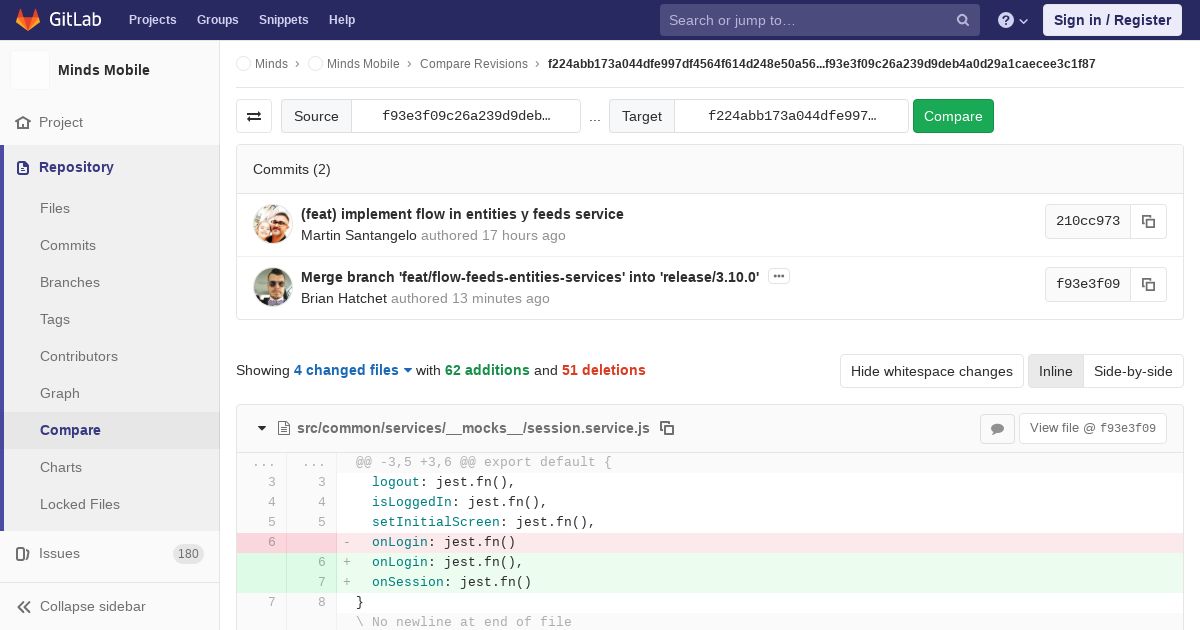Collapse the session.service.js diff
This screenshot has height=630, width=1200.
(x=262, y=428)
